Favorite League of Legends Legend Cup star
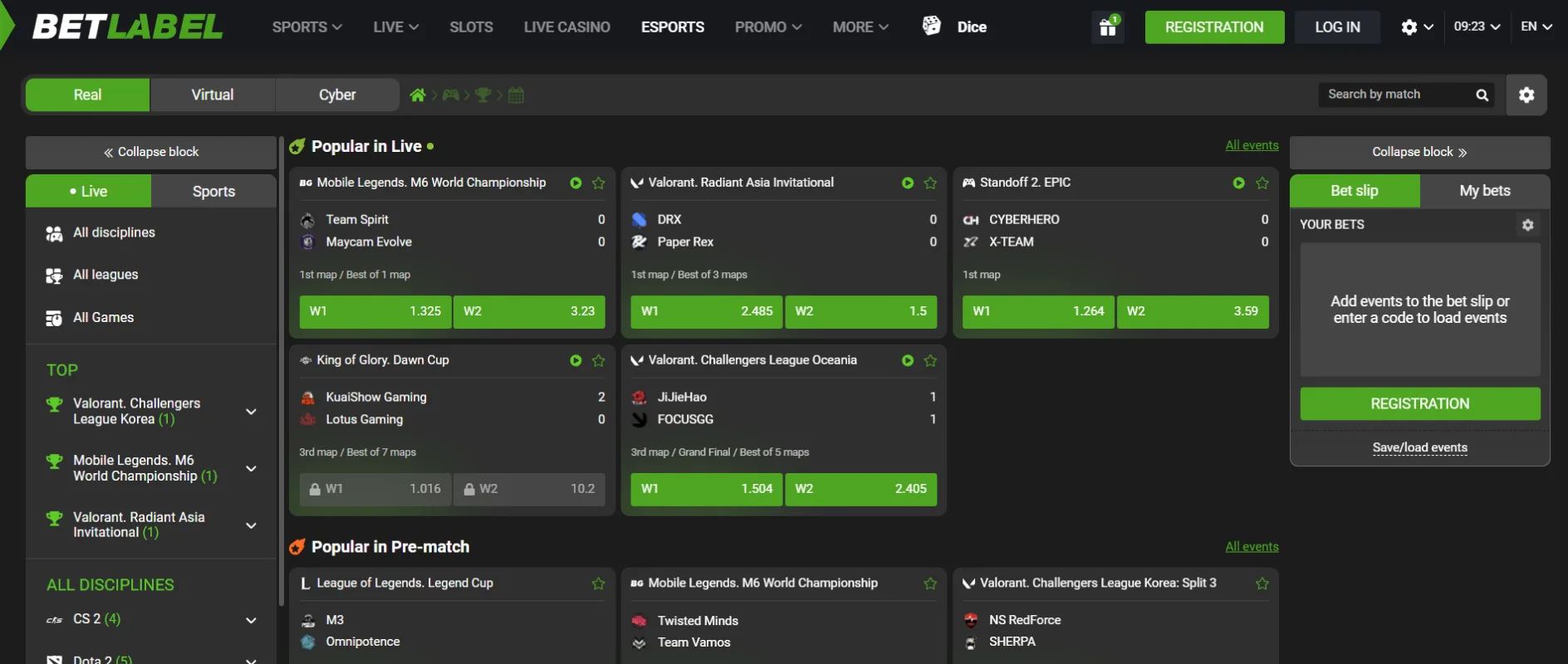The height and width of the screenshot is (664, 1568). (599, 583)
